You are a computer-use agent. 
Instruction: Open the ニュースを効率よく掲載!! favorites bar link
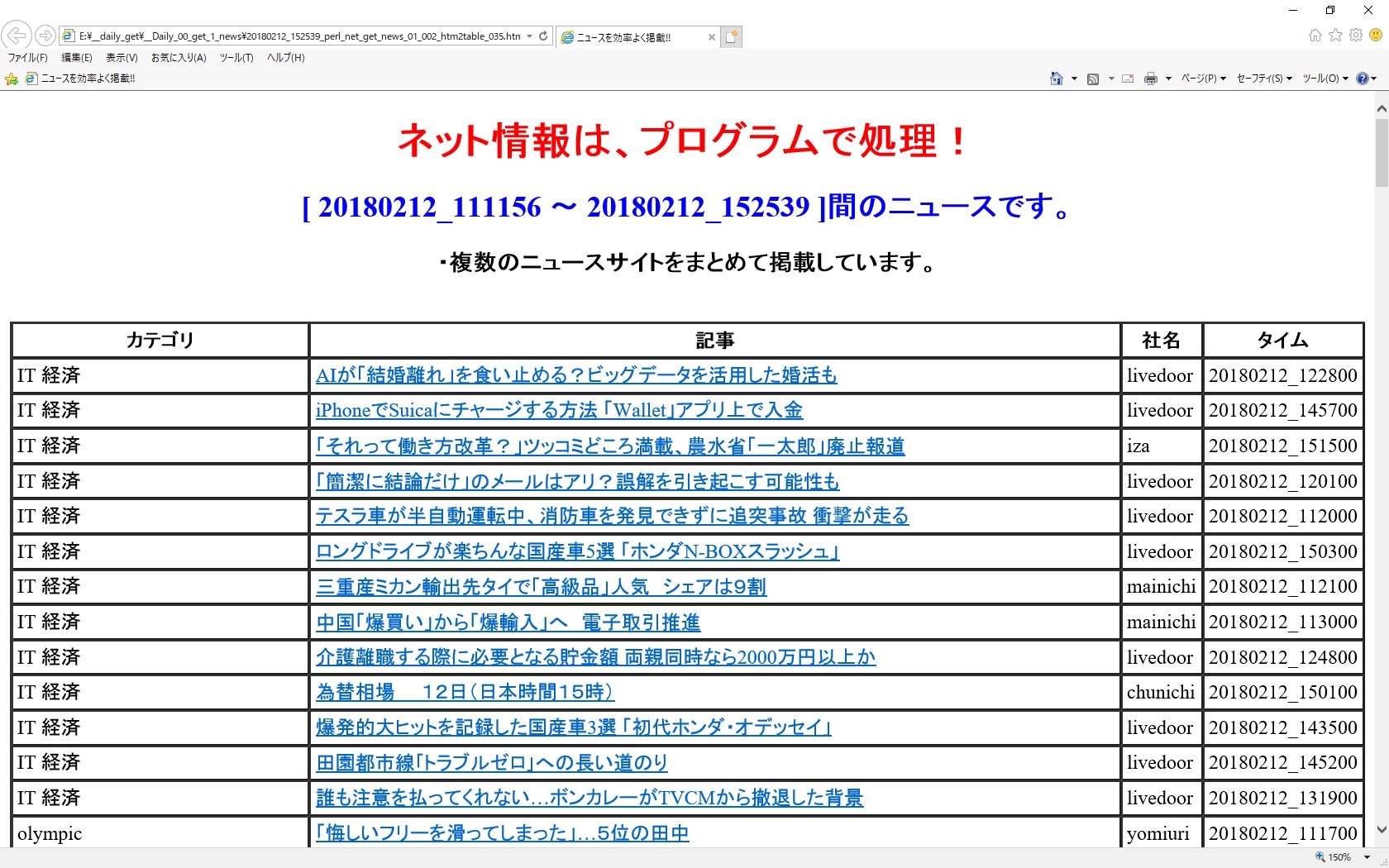click(80, 79)
